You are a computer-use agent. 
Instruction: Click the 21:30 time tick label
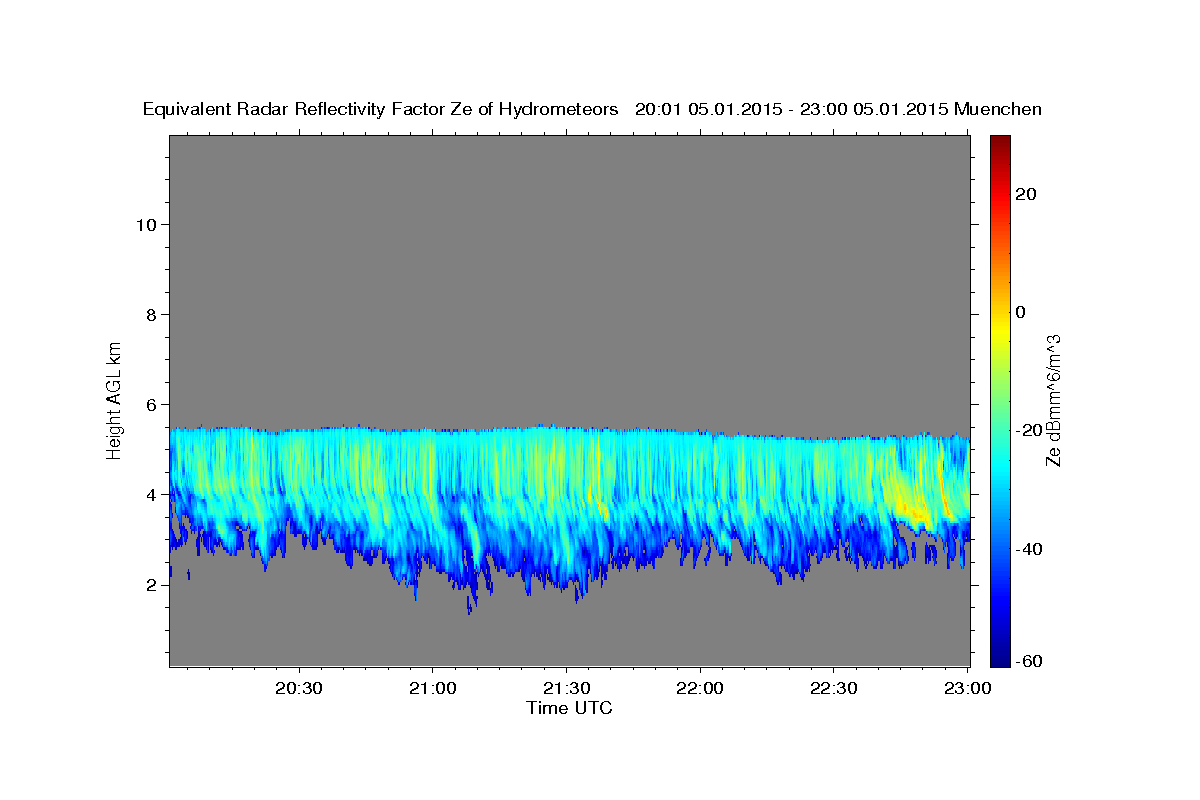[x=567, y=689]
